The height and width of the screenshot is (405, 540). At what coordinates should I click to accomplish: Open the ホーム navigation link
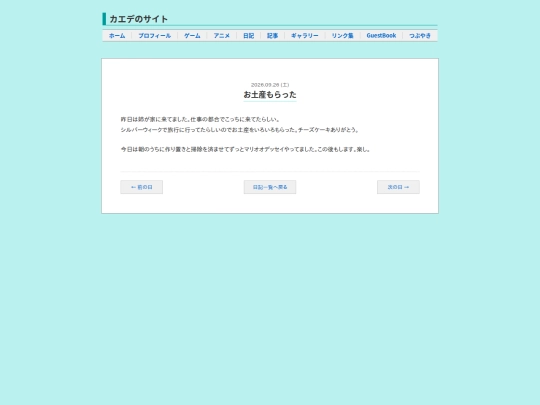(x=117, y=35)
